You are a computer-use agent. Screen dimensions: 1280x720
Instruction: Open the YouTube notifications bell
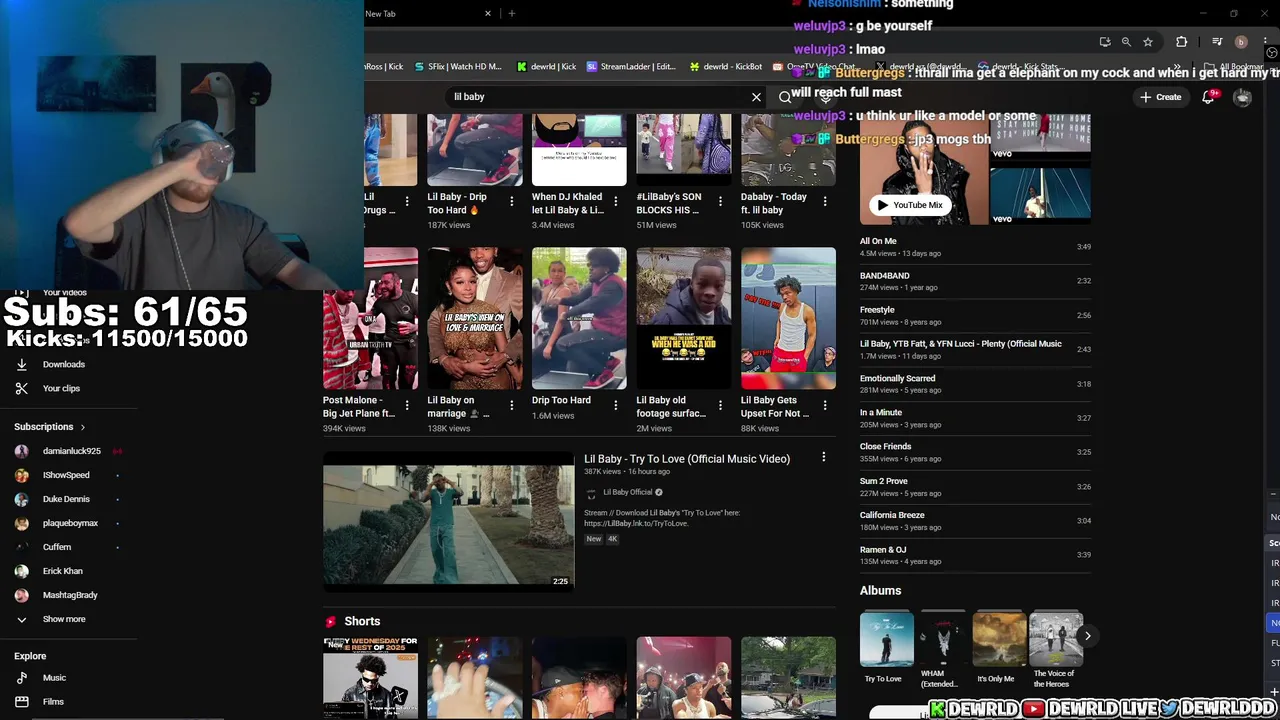[1209, 96]
